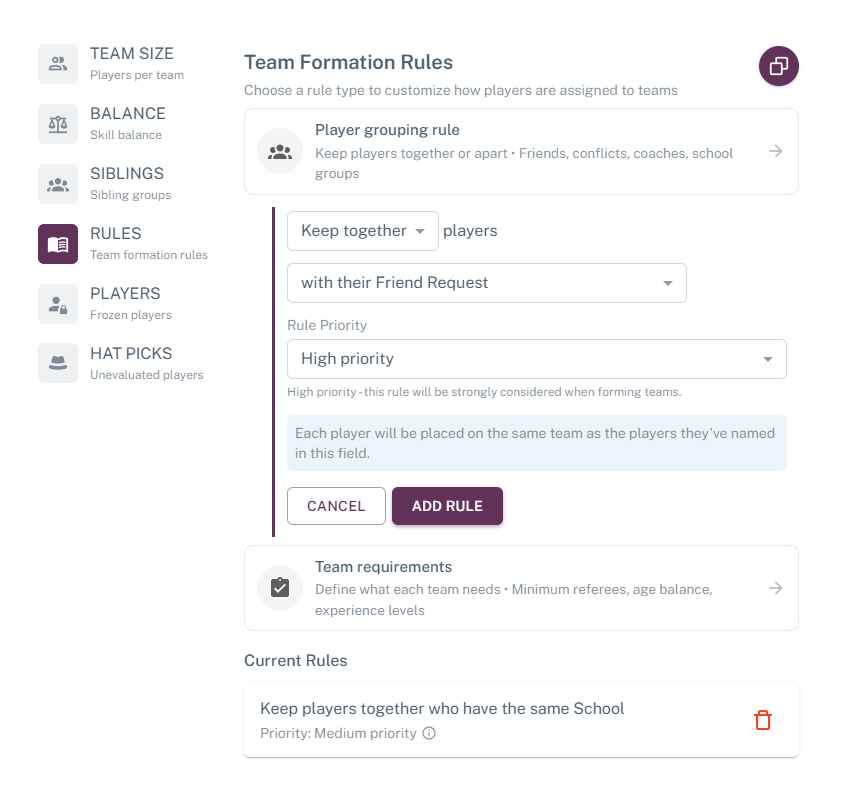Click the Cancel button

coord(336,506)
